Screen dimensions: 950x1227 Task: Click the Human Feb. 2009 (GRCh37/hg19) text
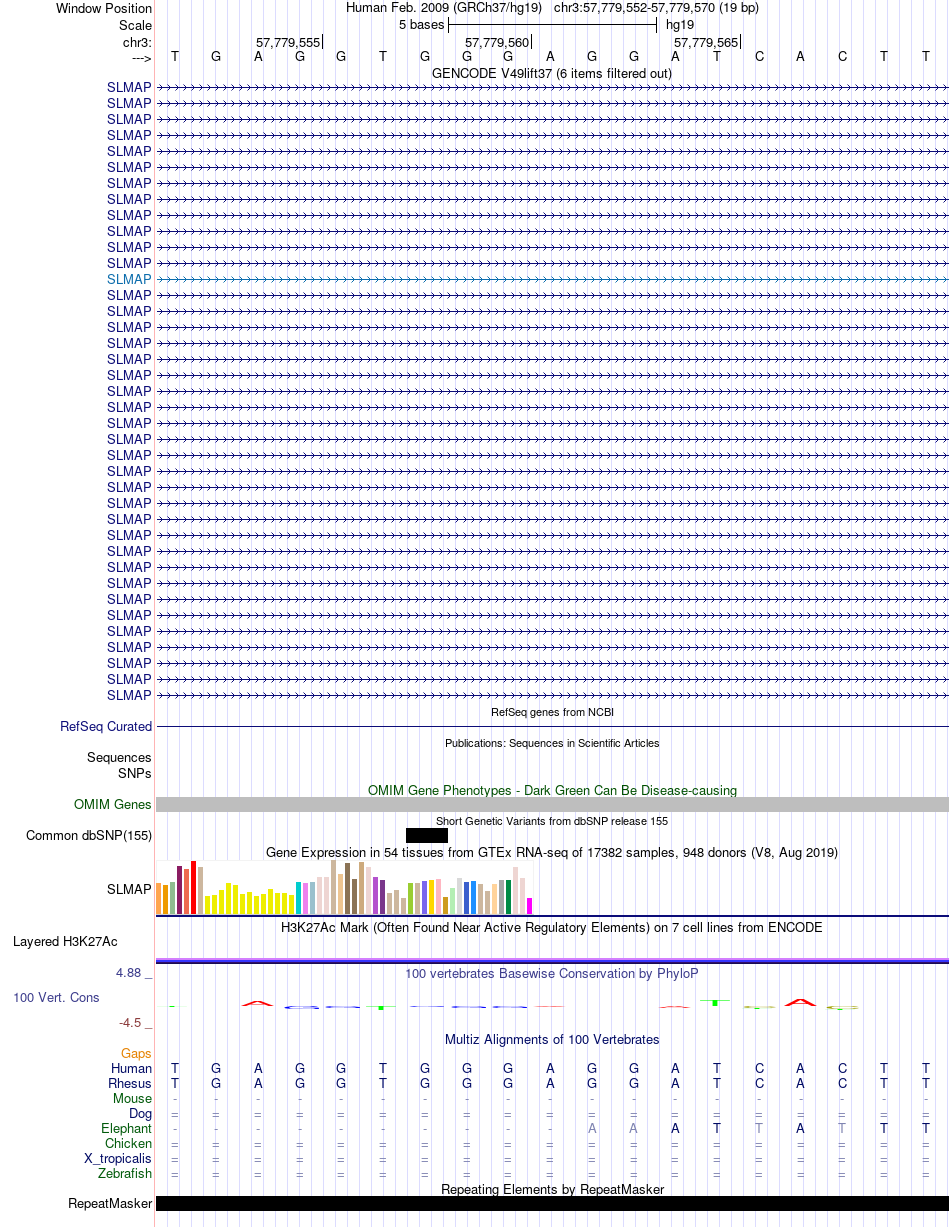[x=444, y=8]
